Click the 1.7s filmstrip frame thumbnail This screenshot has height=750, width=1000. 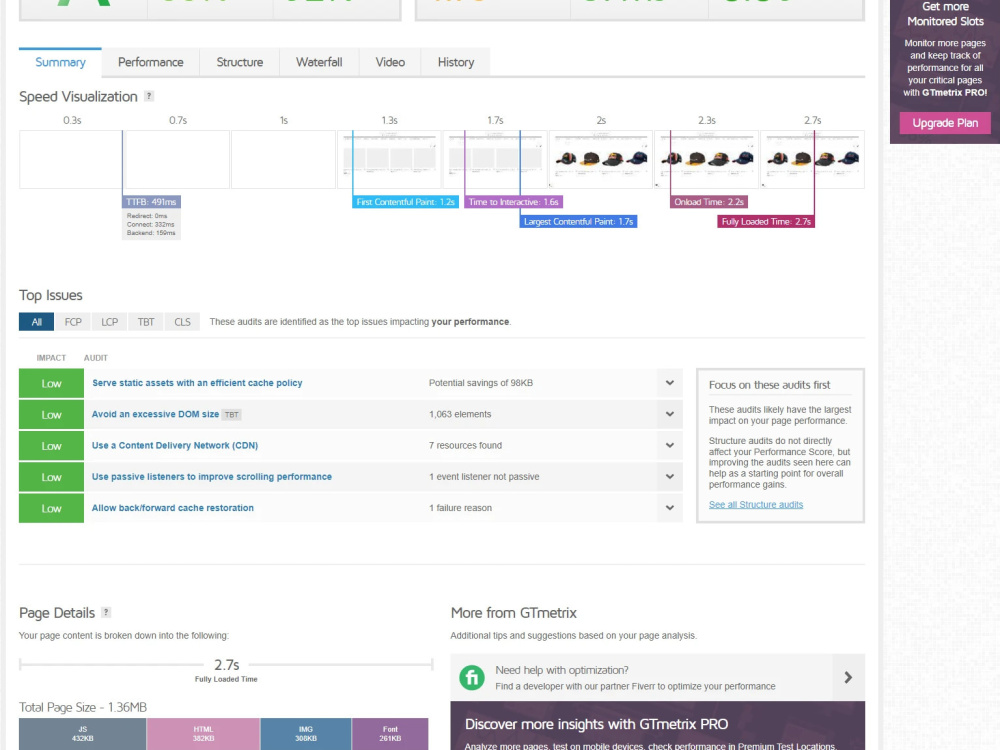point(495,159)
